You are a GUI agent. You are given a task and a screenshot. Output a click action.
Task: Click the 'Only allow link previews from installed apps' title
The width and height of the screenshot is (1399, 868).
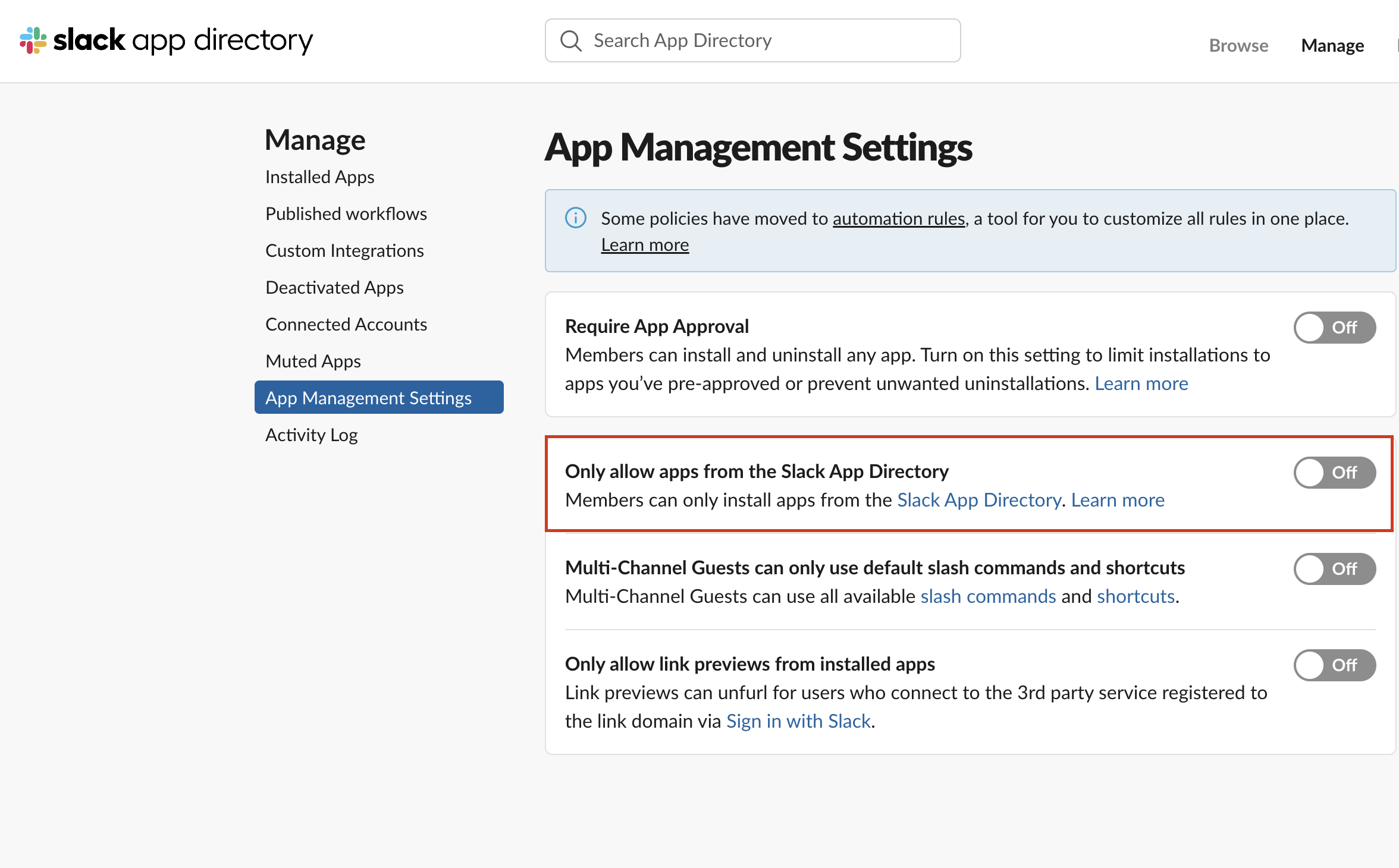pyautogui.click(x=749, y=664)
